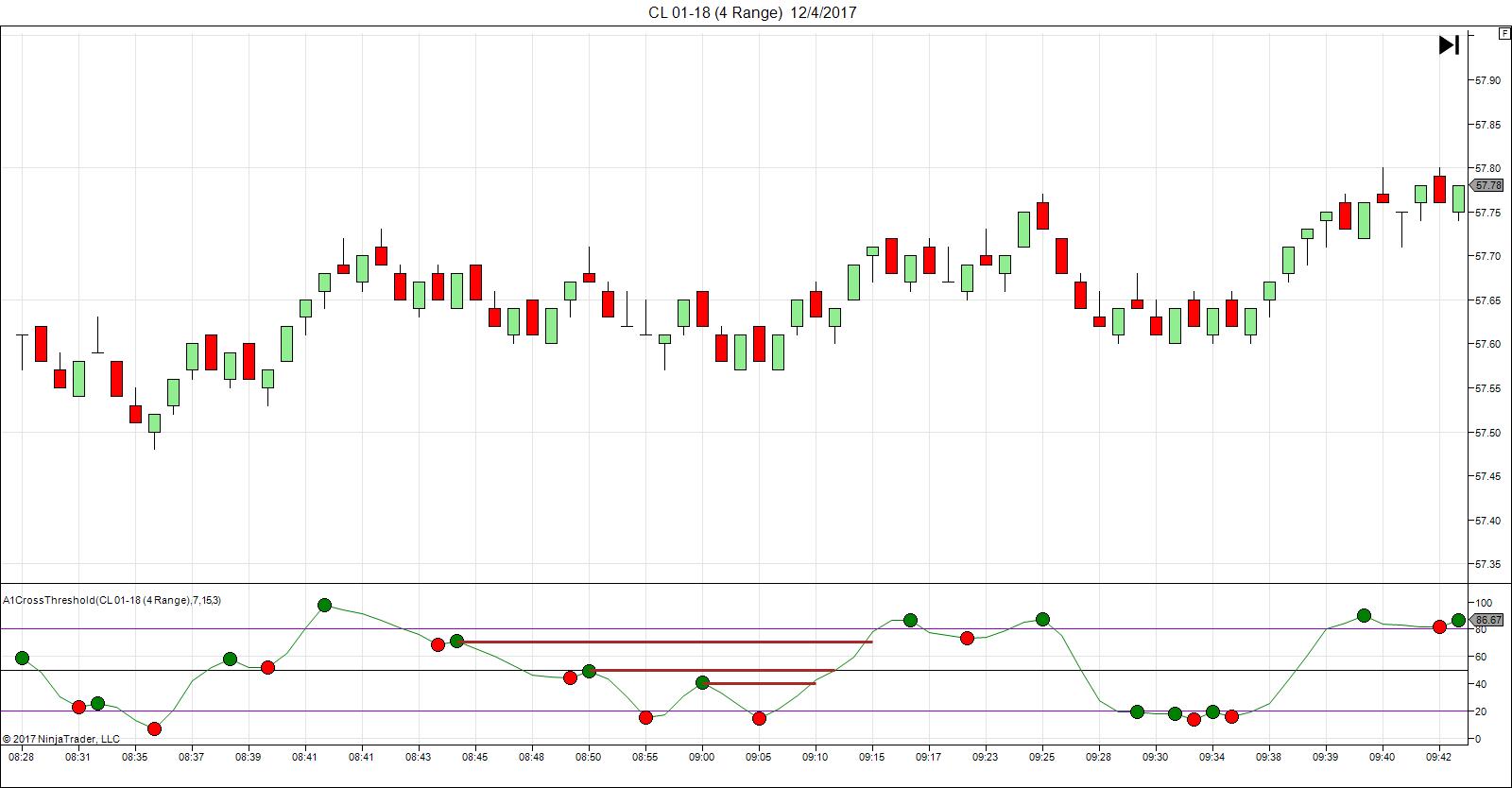Select the 09:42 time axis label
This screenshot has height=788, width=1512.
pos(1439,757)
